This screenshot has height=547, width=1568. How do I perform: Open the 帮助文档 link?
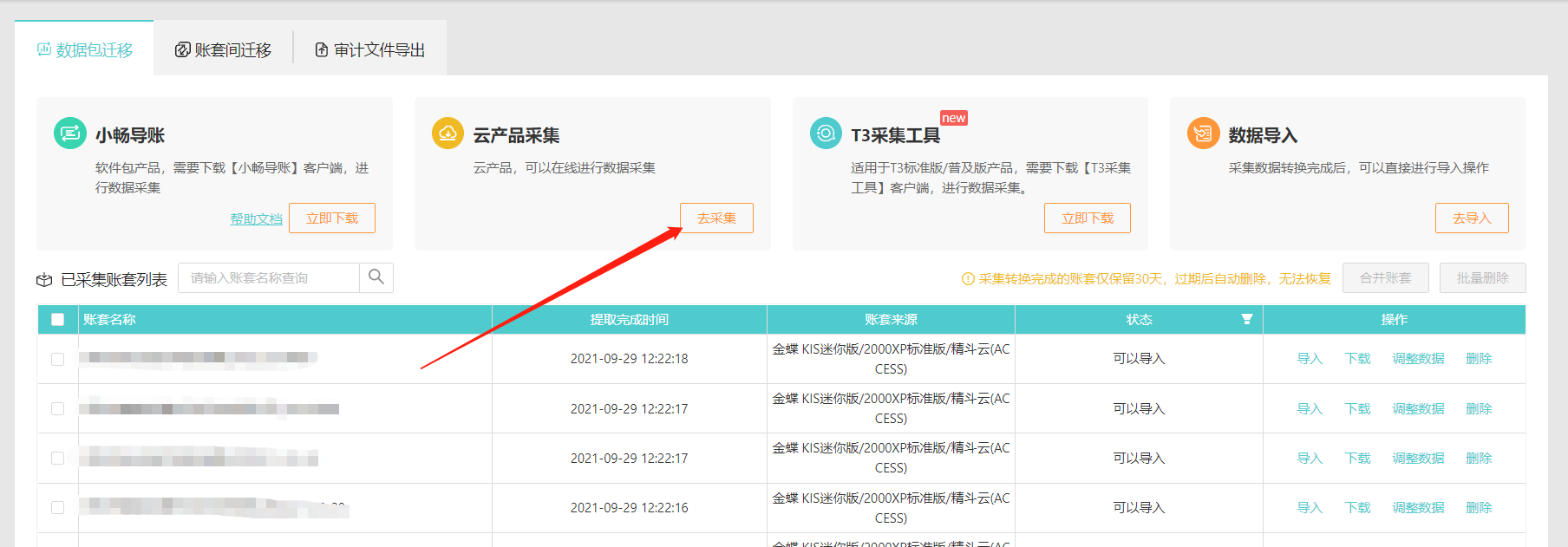(256, 218)
